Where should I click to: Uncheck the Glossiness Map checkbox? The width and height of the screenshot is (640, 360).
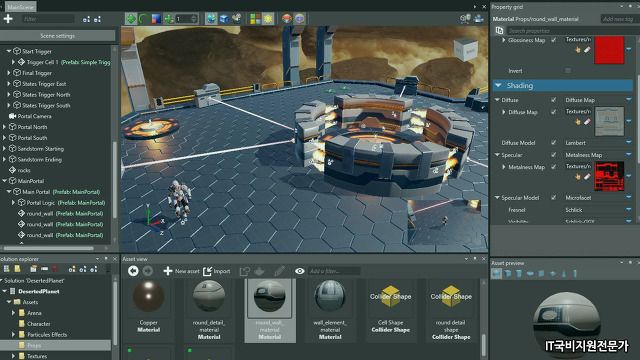click(553, 40)
